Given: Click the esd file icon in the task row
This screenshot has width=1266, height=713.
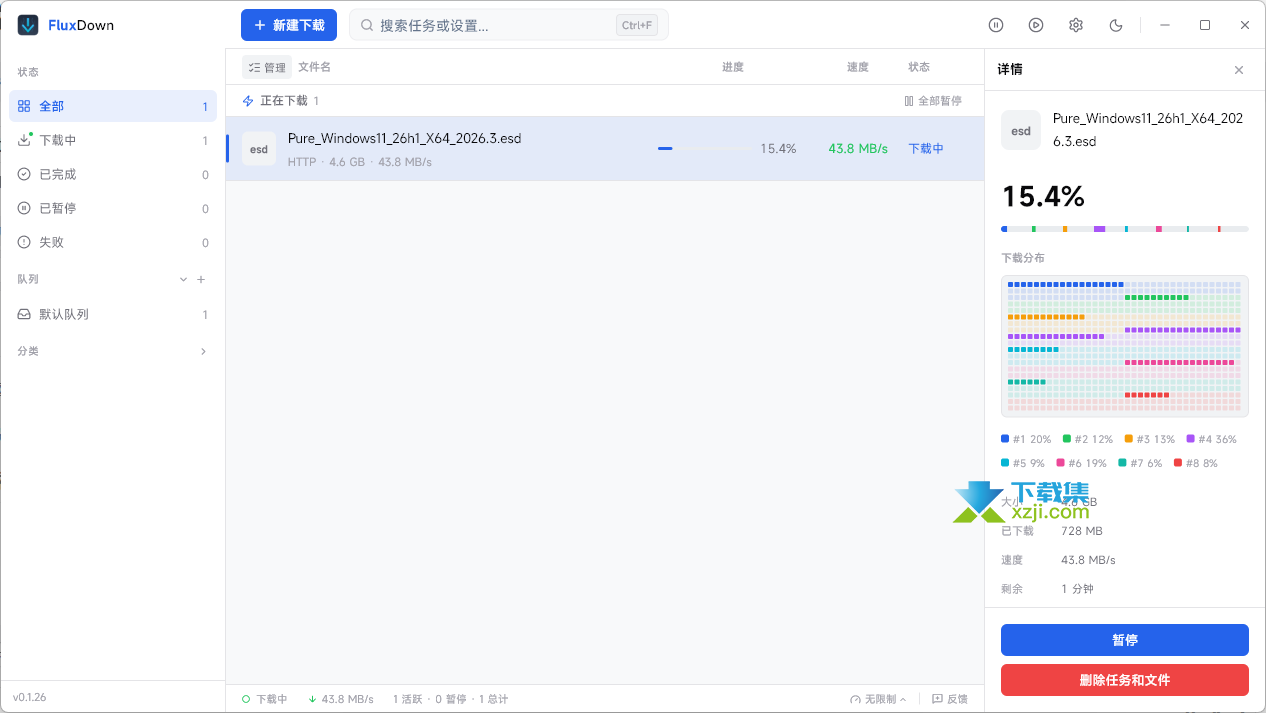Looking at the screenshot, I should [x=259, y=149].
